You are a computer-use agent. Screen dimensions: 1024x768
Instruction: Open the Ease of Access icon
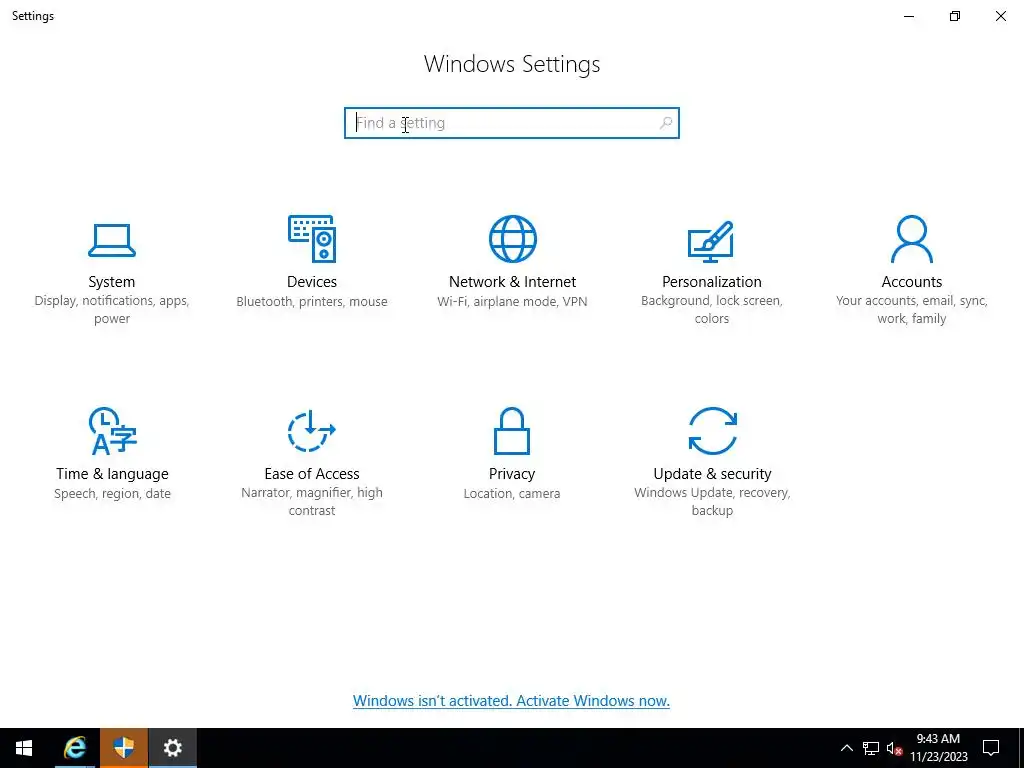point(312,431)
